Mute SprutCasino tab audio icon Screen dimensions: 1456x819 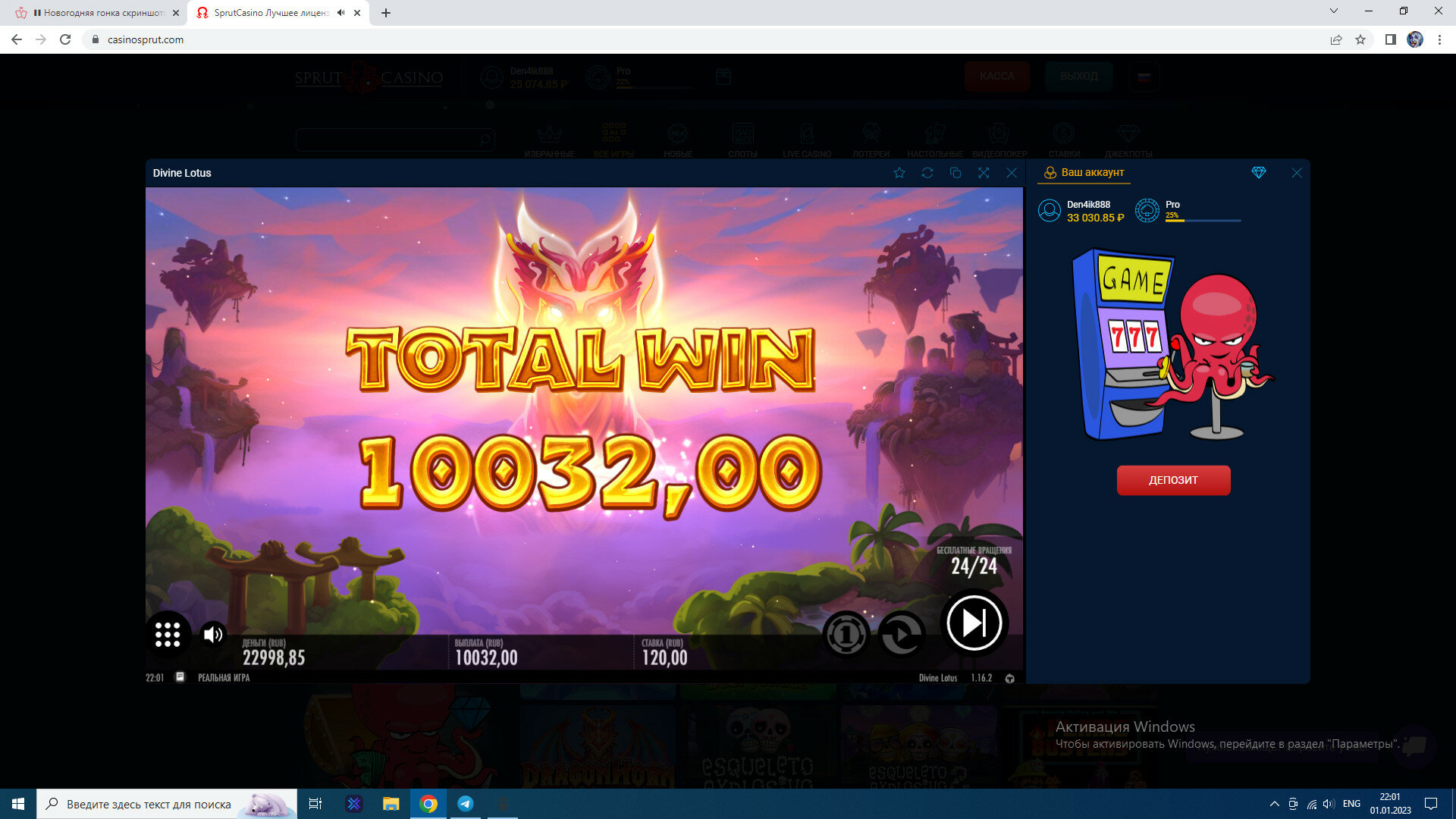(340, 13)
